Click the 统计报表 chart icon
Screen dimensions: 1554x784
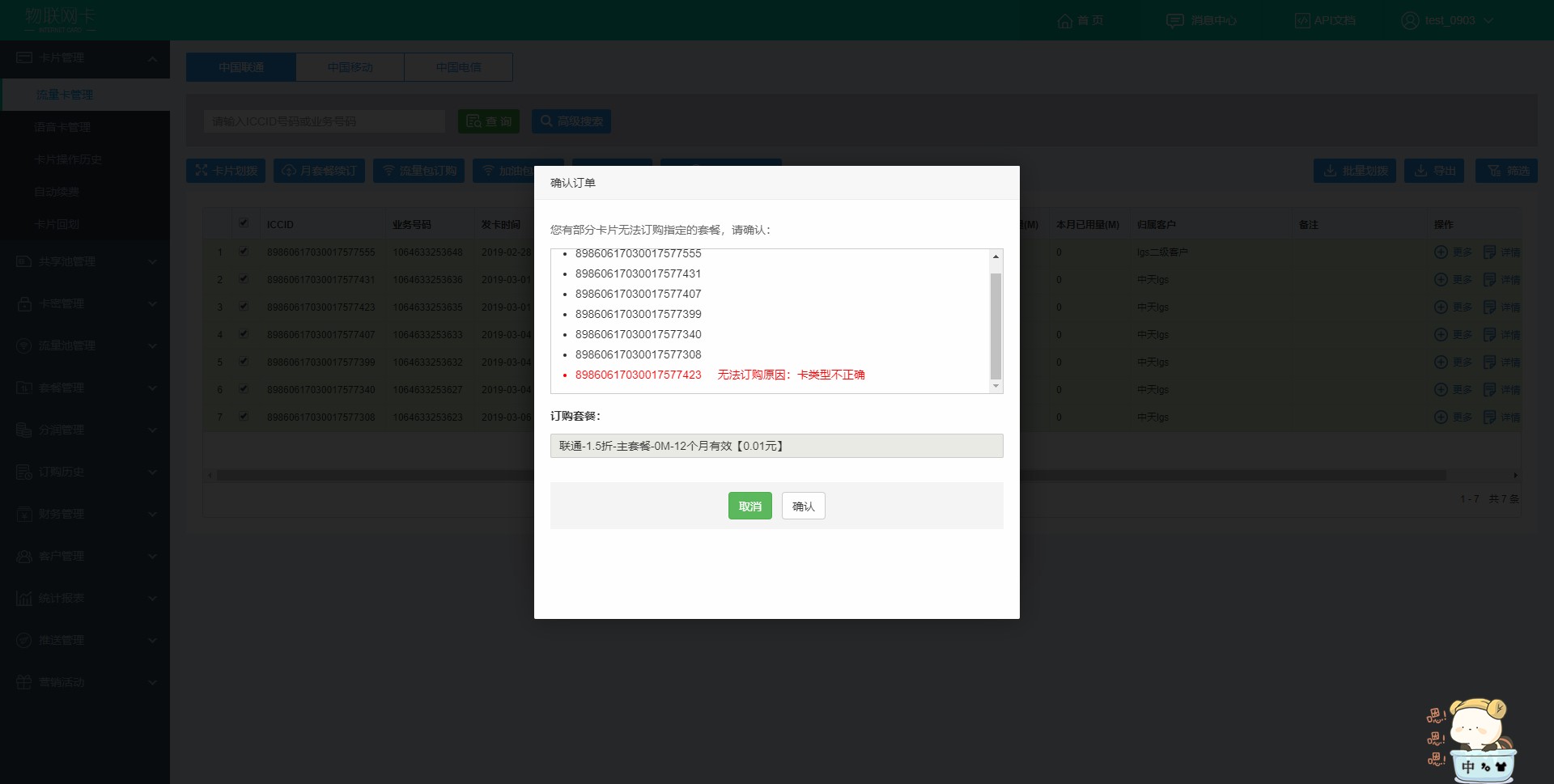pos(24,598)
